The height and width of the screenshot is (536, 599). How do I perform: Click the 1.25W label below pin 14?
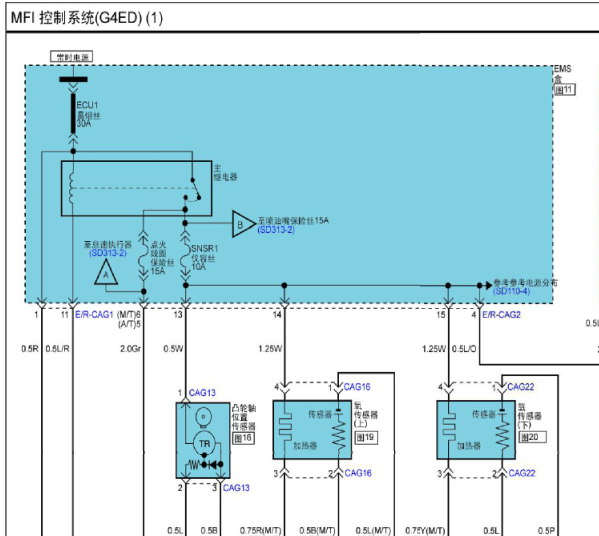270,349
